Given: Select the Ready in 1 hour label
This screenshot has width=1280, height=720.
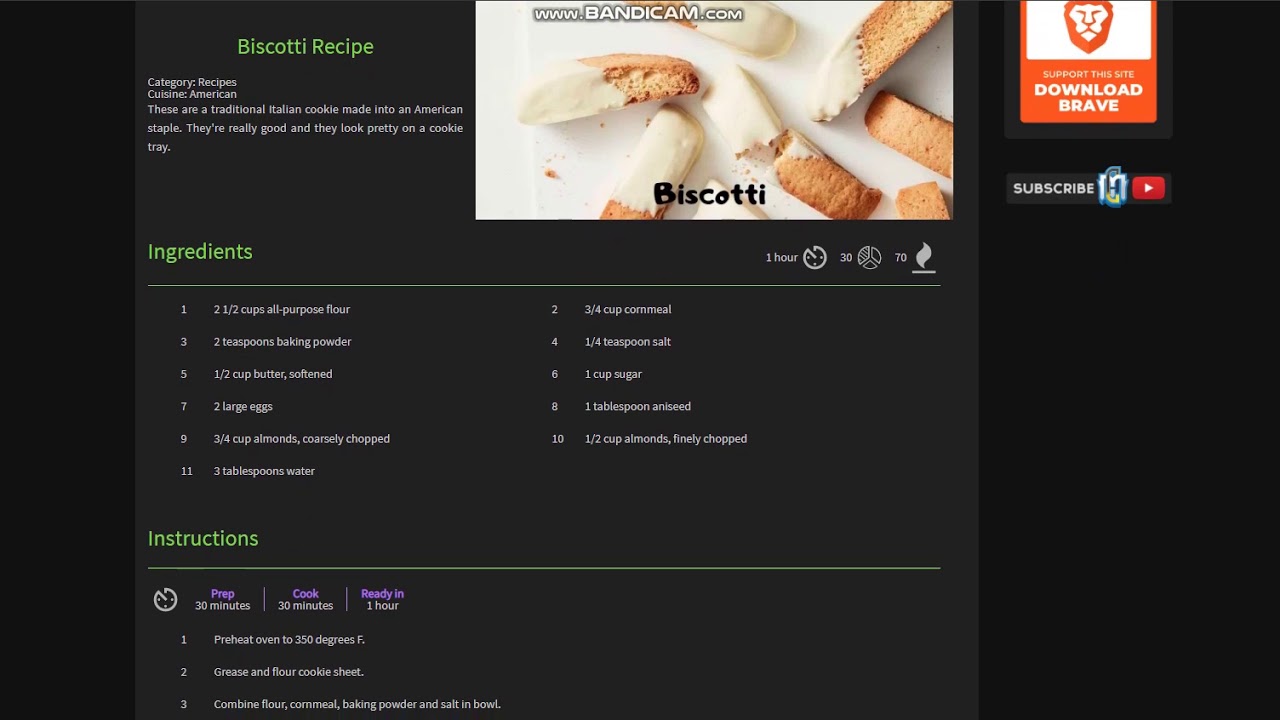Looking at the screenshot, I should click(382, 599).
